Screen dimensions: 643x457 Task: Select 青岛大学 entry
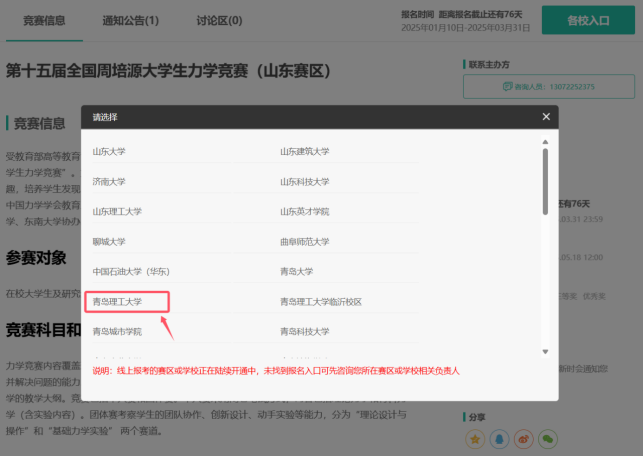(x=296, y=272)
